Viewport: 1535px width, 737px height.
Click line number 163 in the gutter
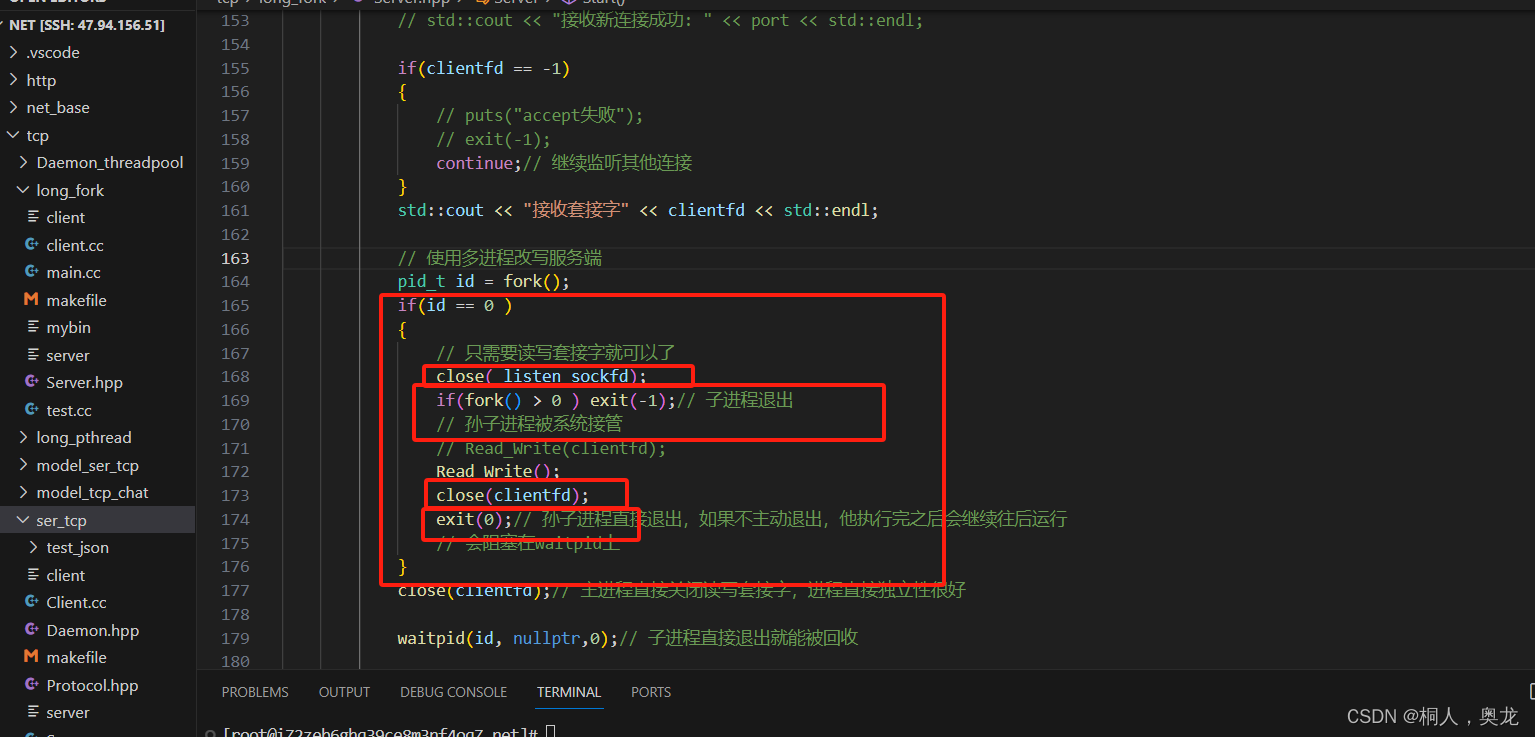[235, 258]
